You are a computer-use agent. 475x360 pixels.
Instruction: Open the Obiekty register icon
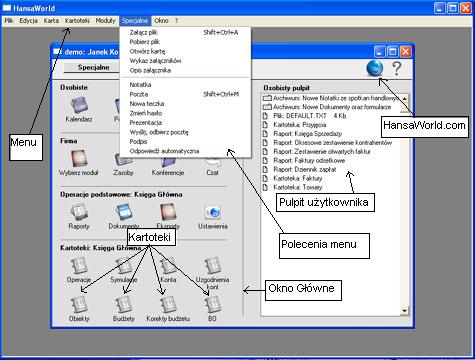click(79, 304)
